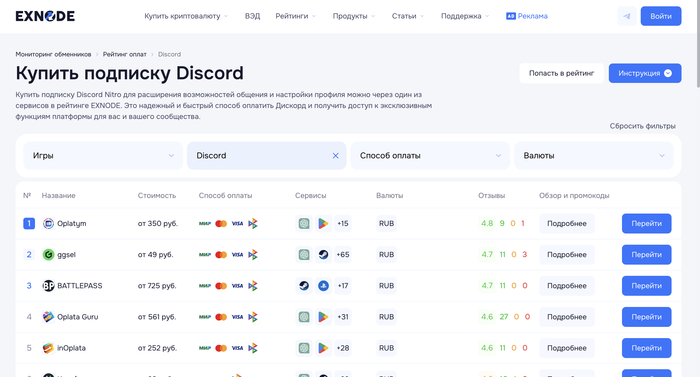Go to Рейтинг оплат breadcrumb
This screenshot has width=700, height=377.
(x=125, y=54)
